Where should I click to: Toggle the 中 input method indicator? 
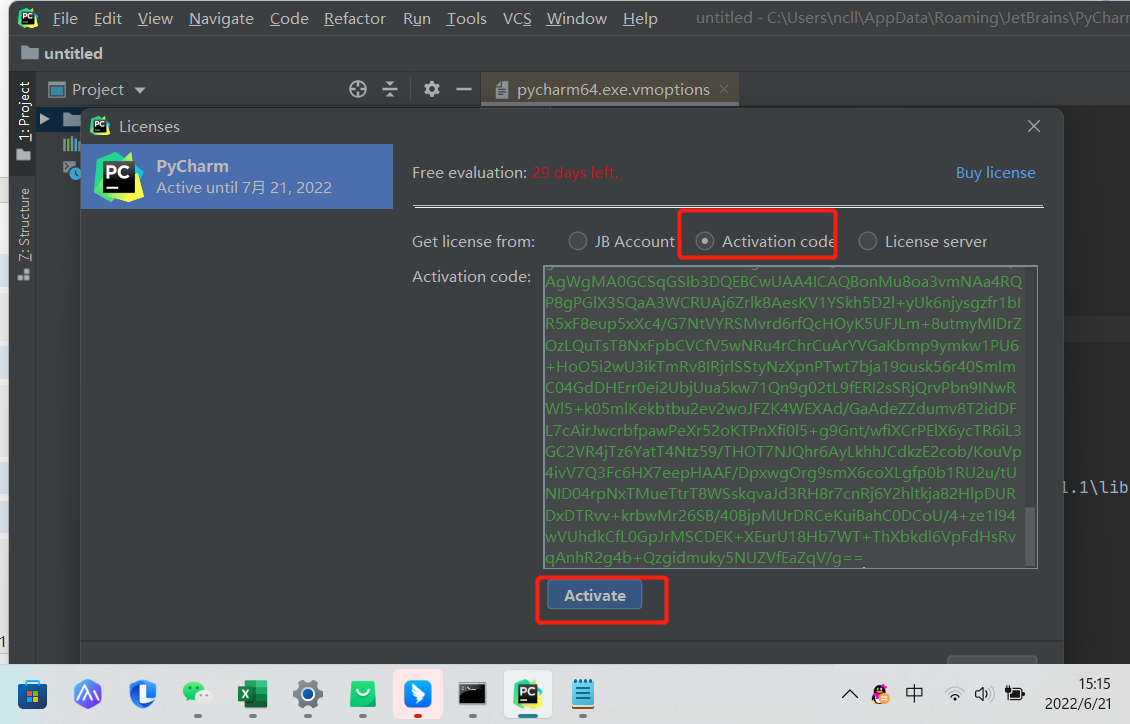point(915,694)
